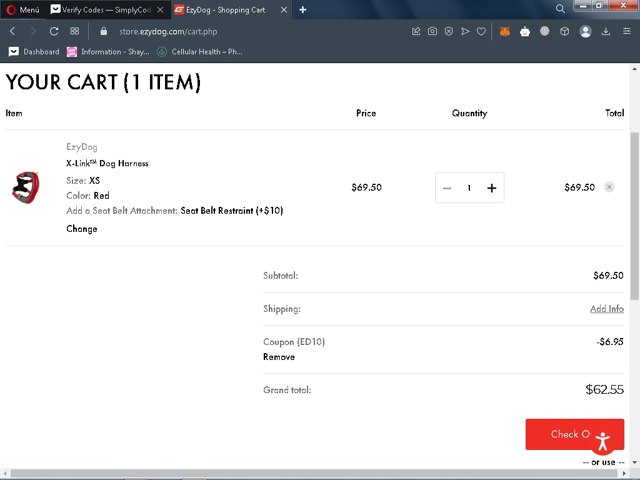
Task: Click Seat Belt Restraint (+$10) text
Action: tap(232, 211)
